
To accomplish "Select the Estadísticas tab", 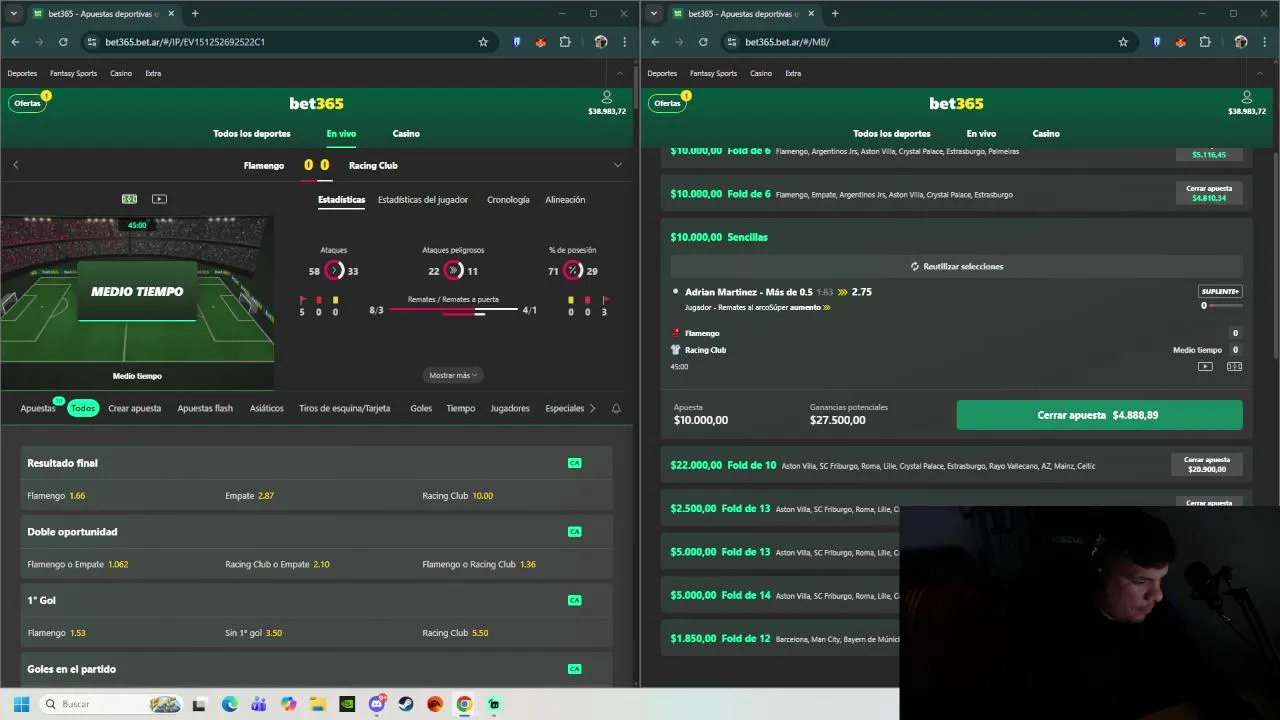I will pyautogui.click(x=341, y=199).
